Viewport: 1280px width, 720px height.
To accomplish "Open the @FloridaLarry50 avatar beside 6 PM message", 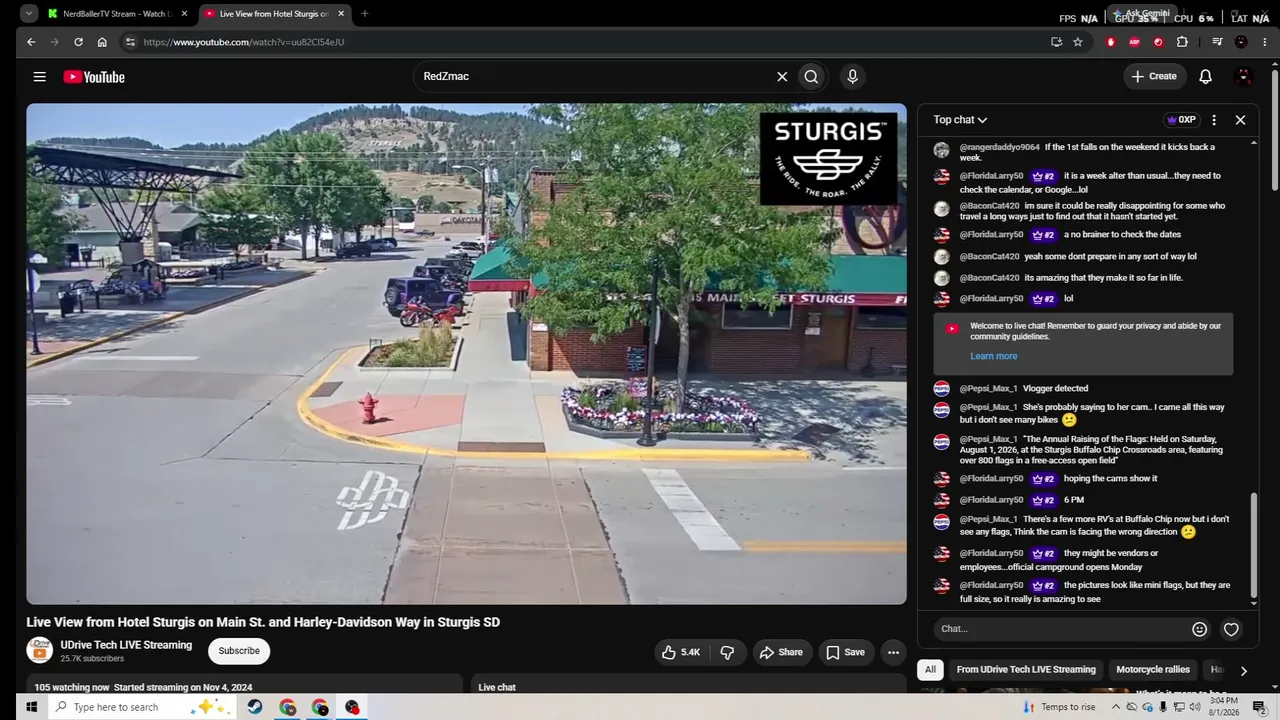I will click(941, 500).
